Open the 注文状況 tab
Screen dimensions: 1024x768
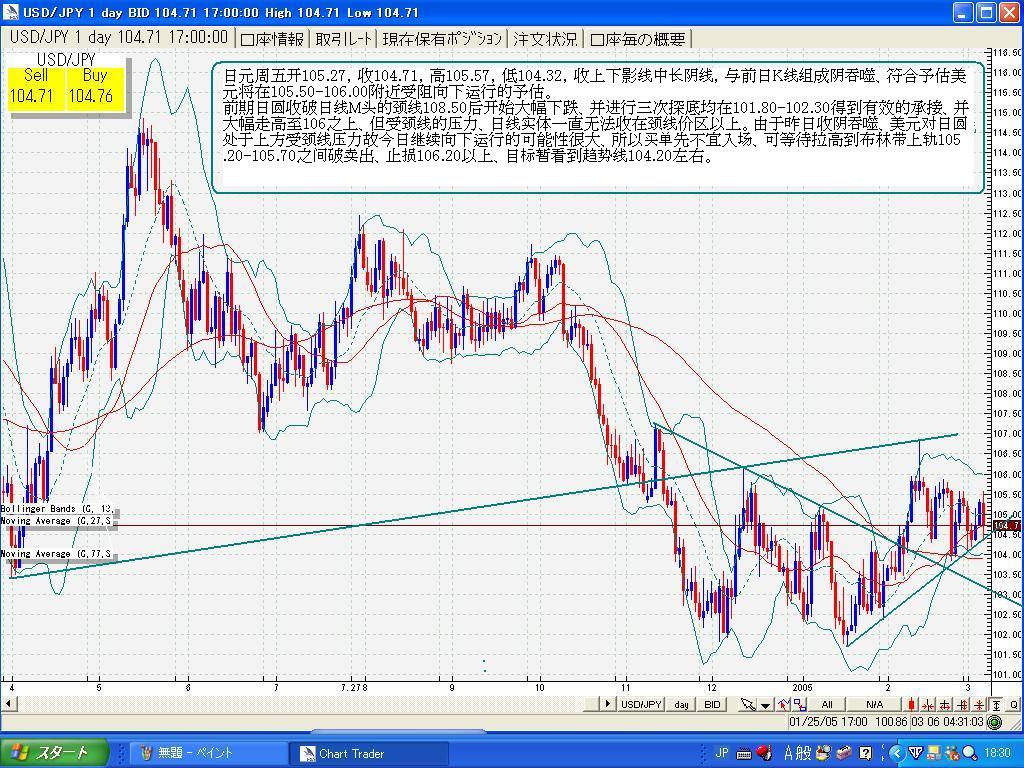[x=545, y=39]
